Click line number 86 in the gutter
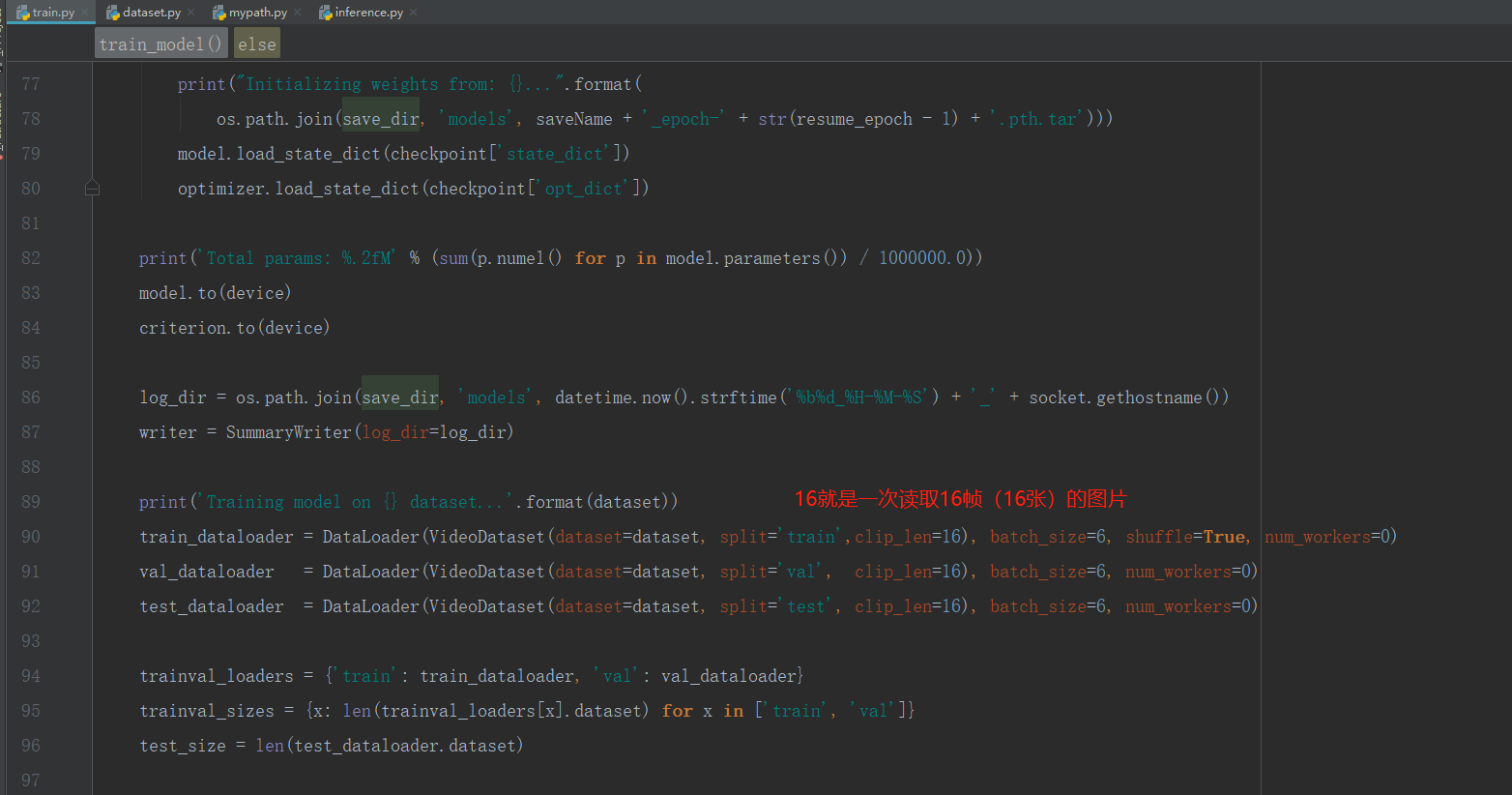 31,397
